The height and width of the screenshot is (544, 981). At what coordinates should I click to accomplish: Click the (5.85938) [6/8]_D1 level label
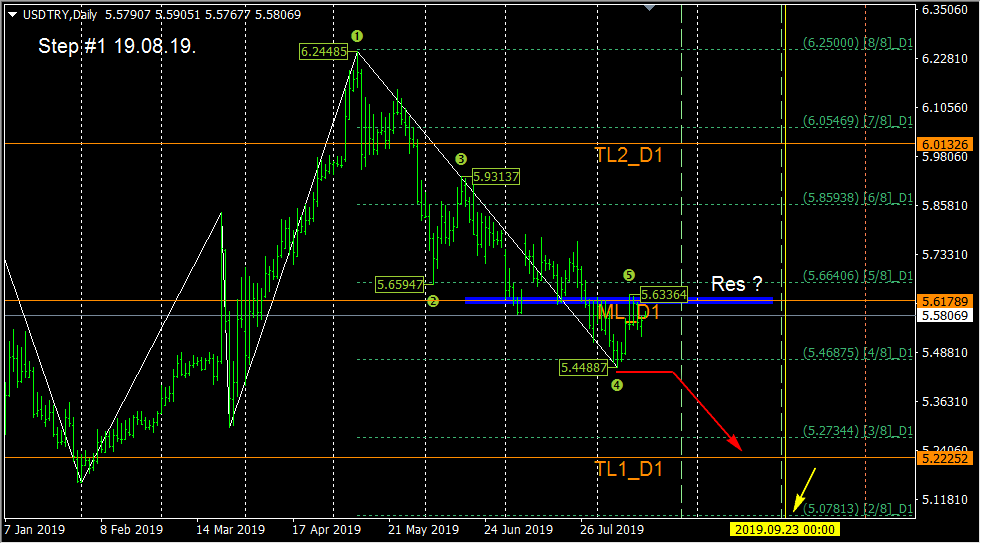858,198
